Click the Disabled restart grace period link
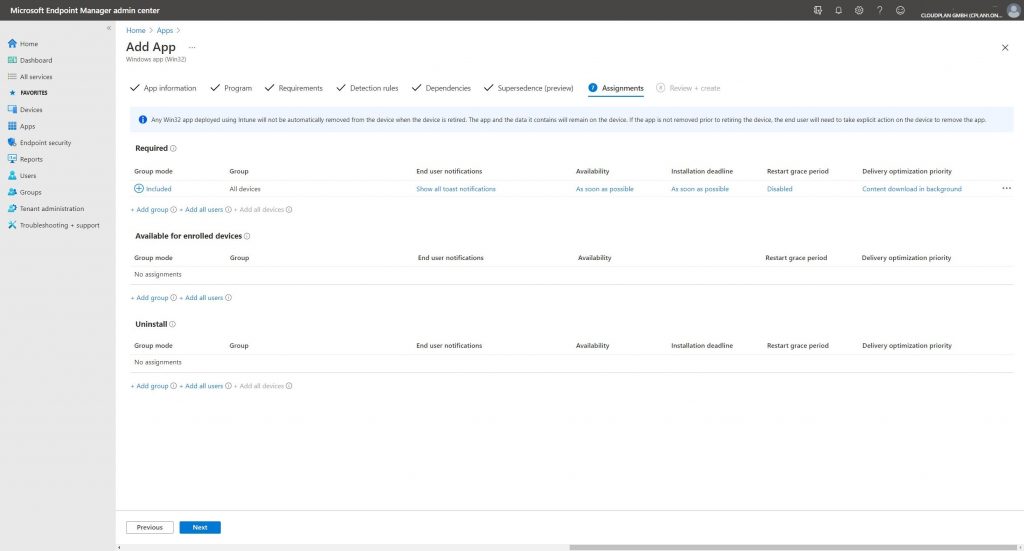This screenshot has height=551, width=1024. pyautogui.click(x=780, y=189)
